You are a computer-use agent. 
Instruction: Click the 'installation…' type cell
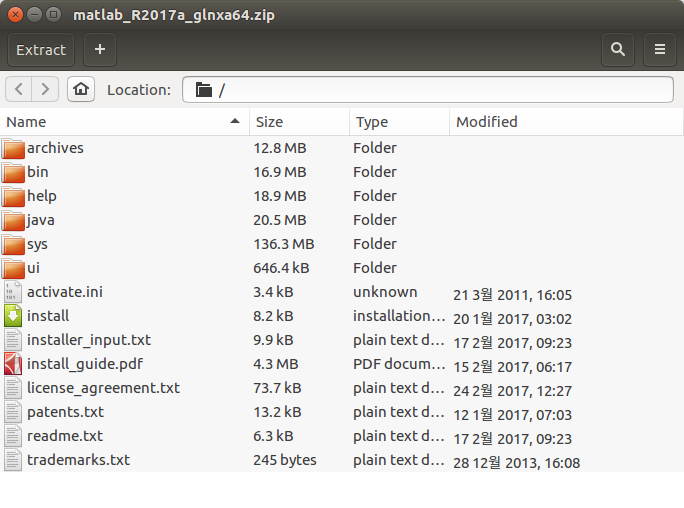(x=399, y=316)
